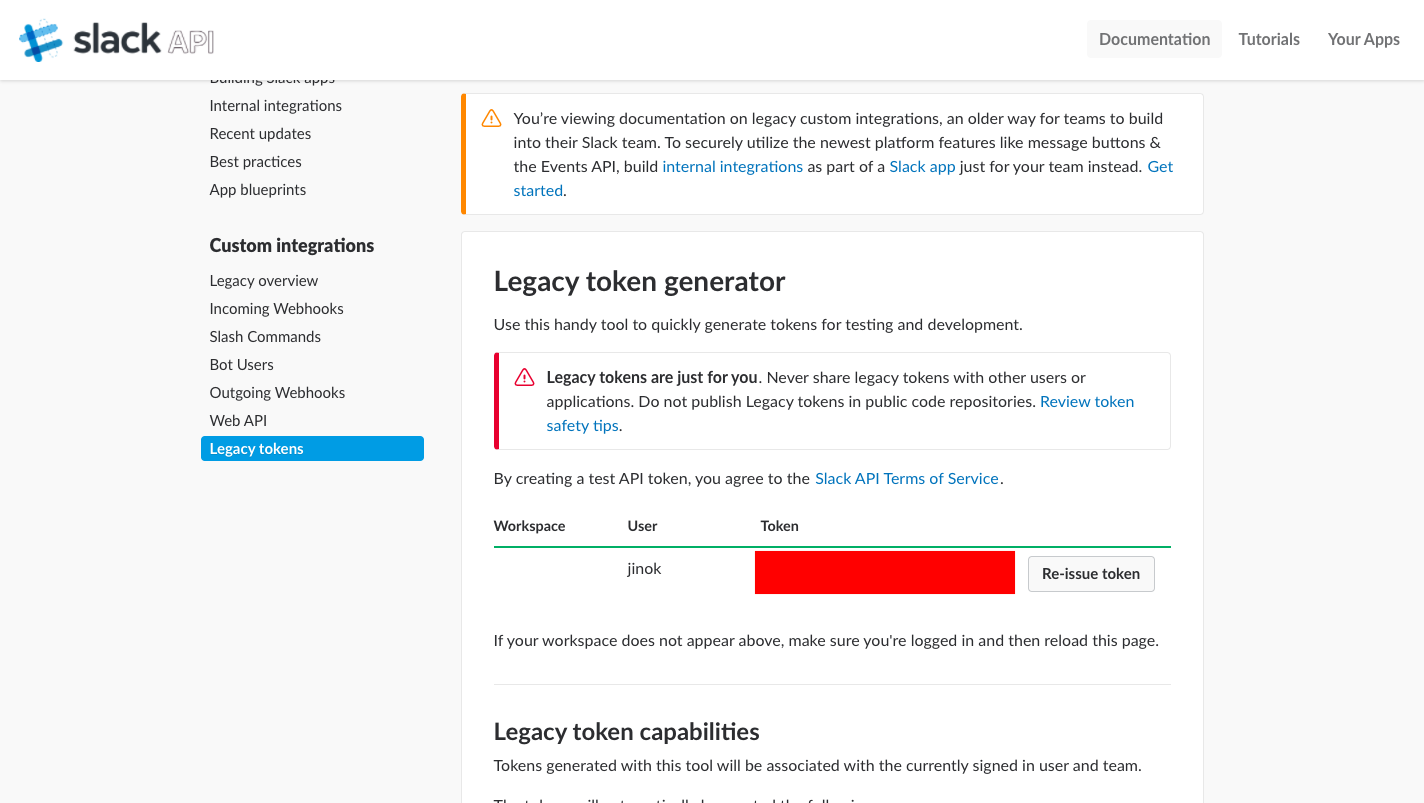This screenshot has height=803, width=1424.
Task: Click the user name jinok
Action: [x=644, y=569]
